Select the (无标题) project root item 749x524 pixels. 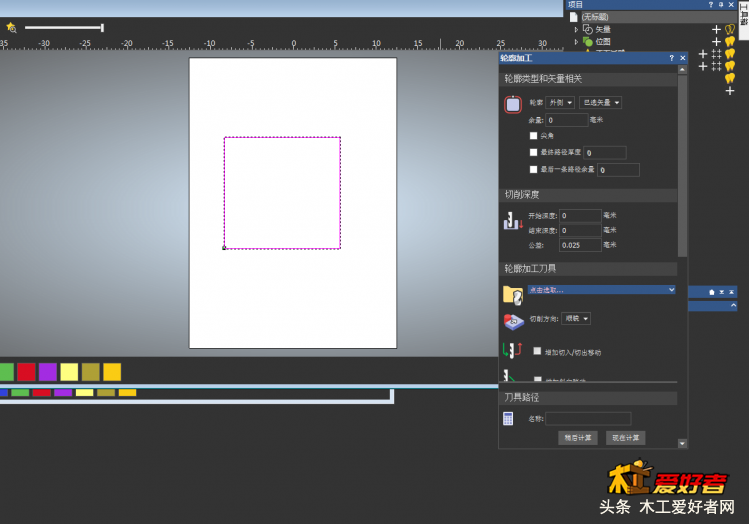pos(595,17)
